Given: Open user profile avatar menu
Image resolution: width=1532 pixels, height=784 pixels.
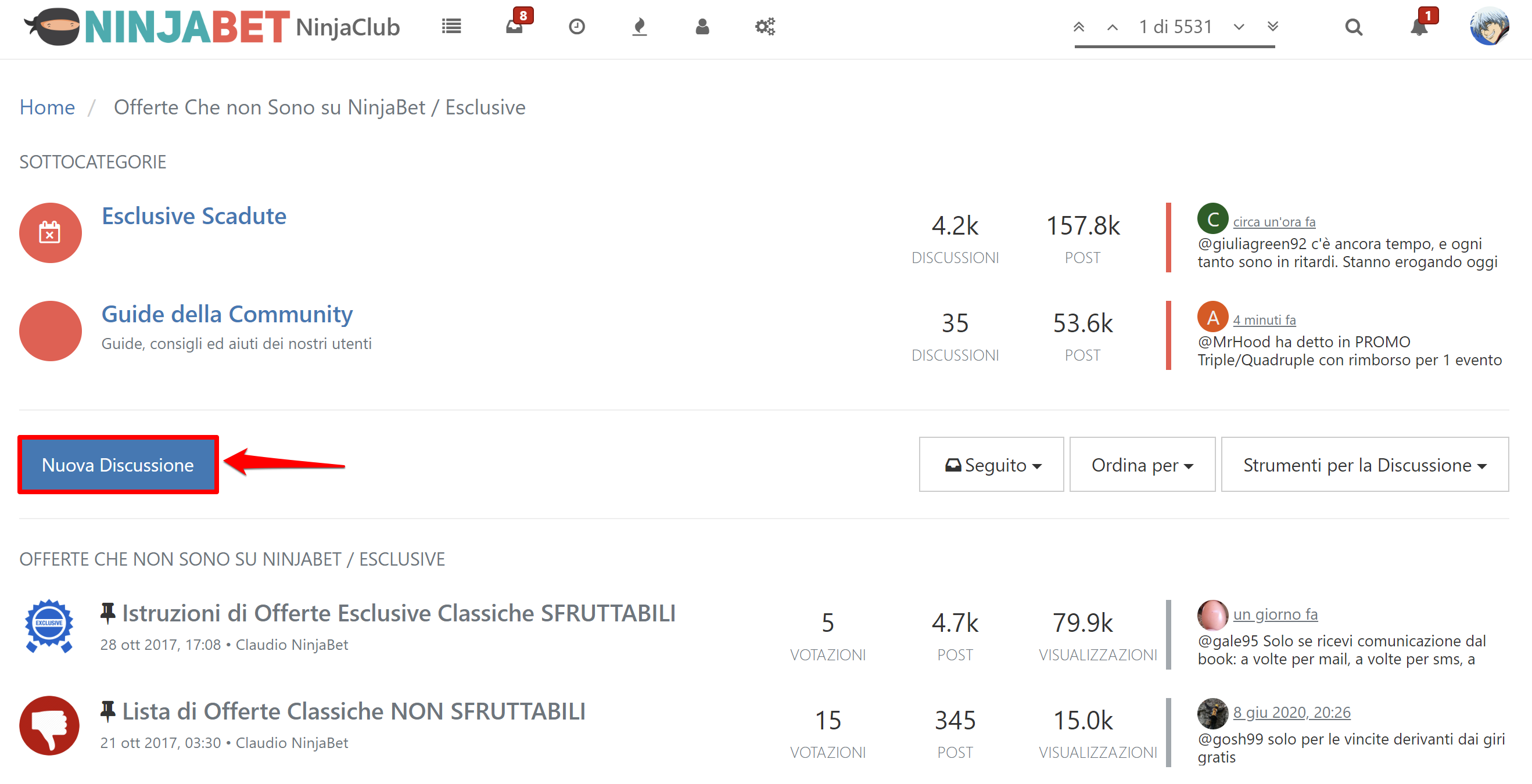Looking at the screenshot, I should 1489,27.
